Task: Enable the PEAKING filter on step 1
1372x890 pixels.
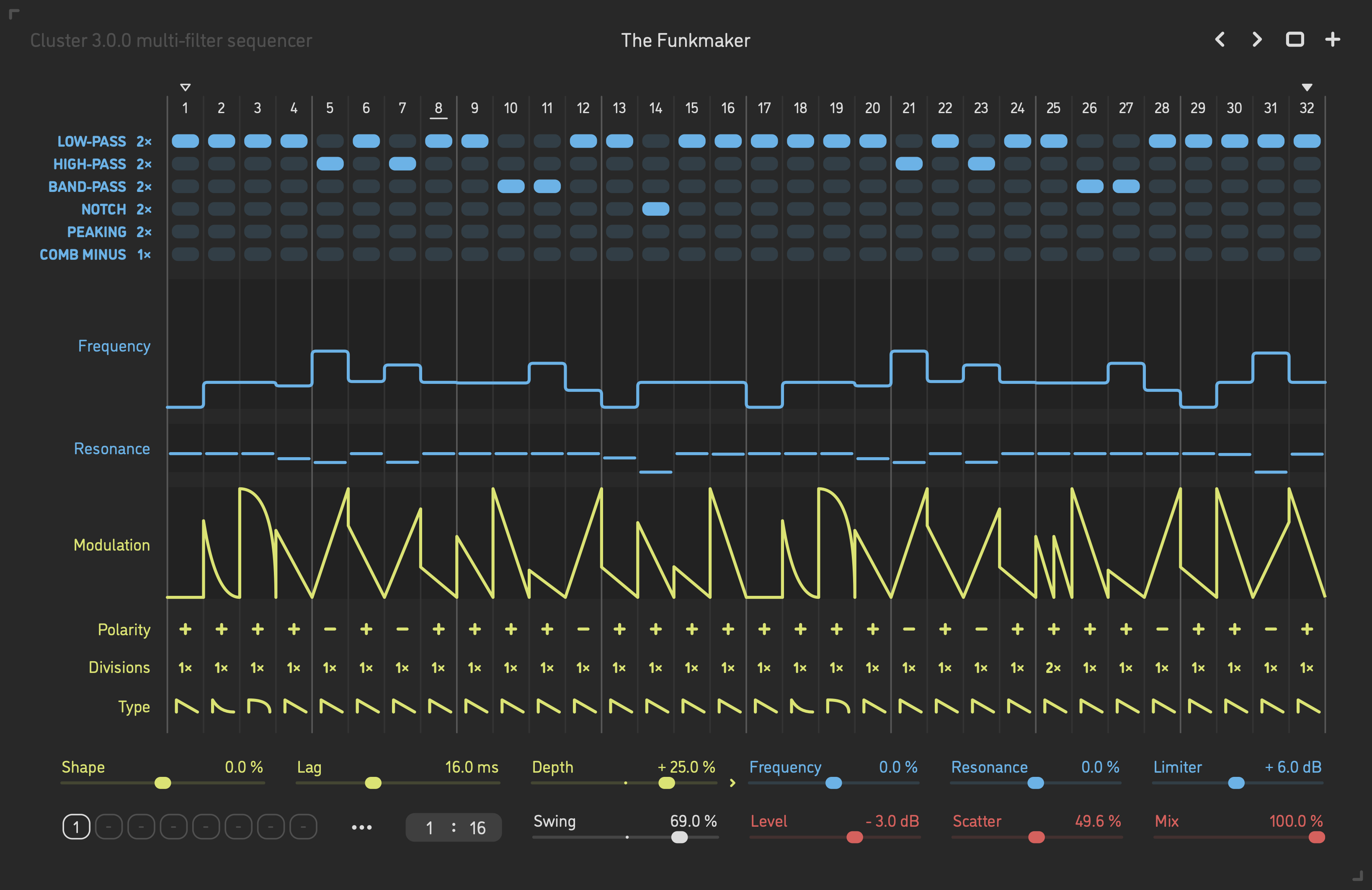Action: coord(186,231)
